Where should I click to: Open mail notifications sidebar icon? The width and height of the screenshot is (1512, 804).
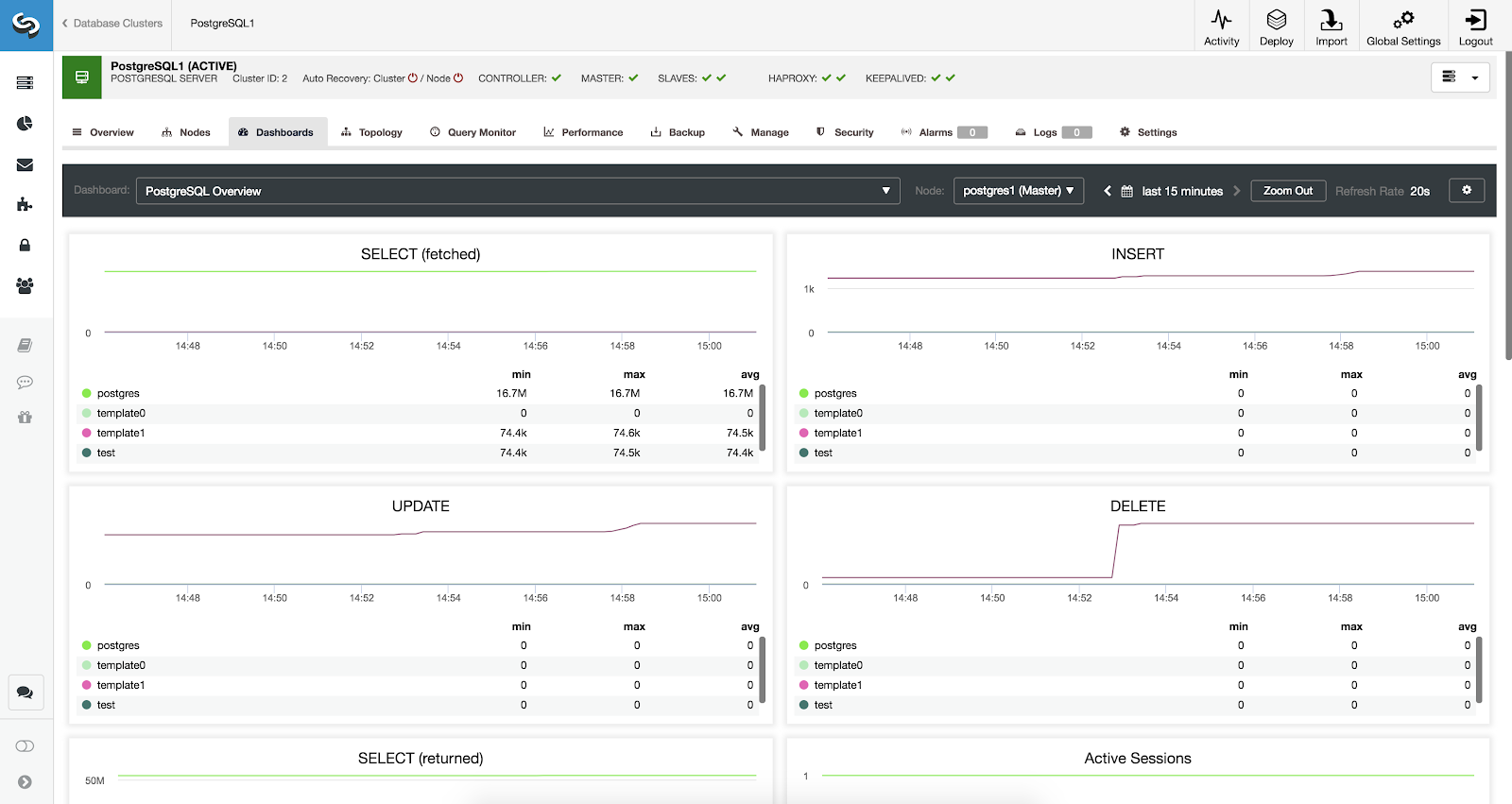(26, 164)
